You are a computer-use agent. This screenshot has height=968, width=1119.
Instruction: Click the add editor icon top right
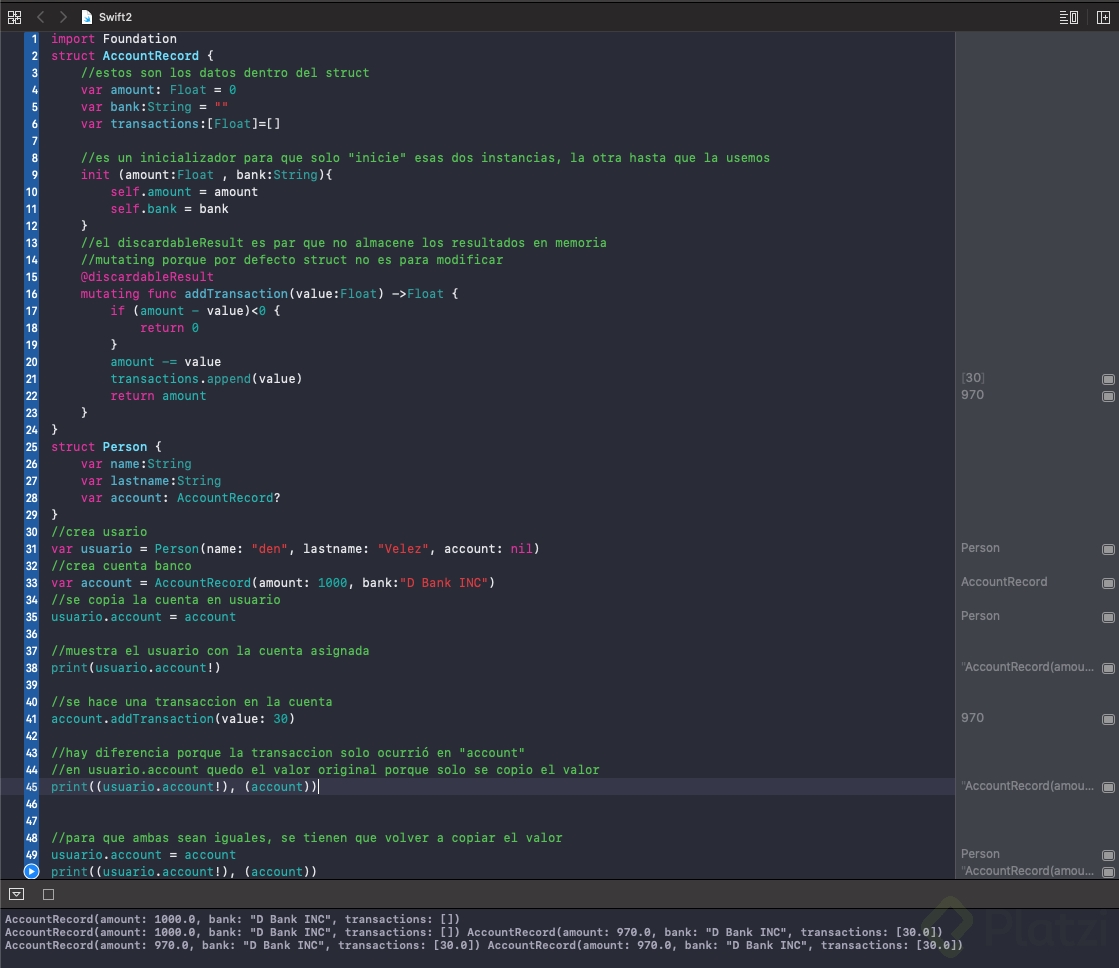point(1102,16)
